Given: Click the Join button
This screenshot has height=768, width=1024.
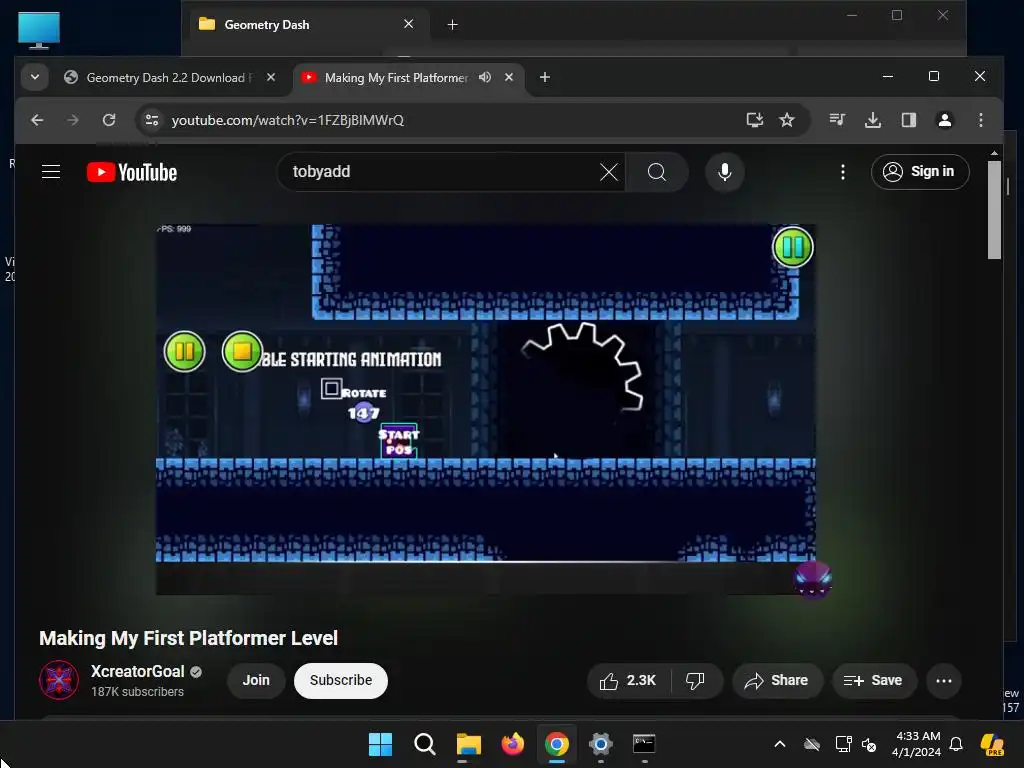Looking at the screenshot, I should 256,680.
